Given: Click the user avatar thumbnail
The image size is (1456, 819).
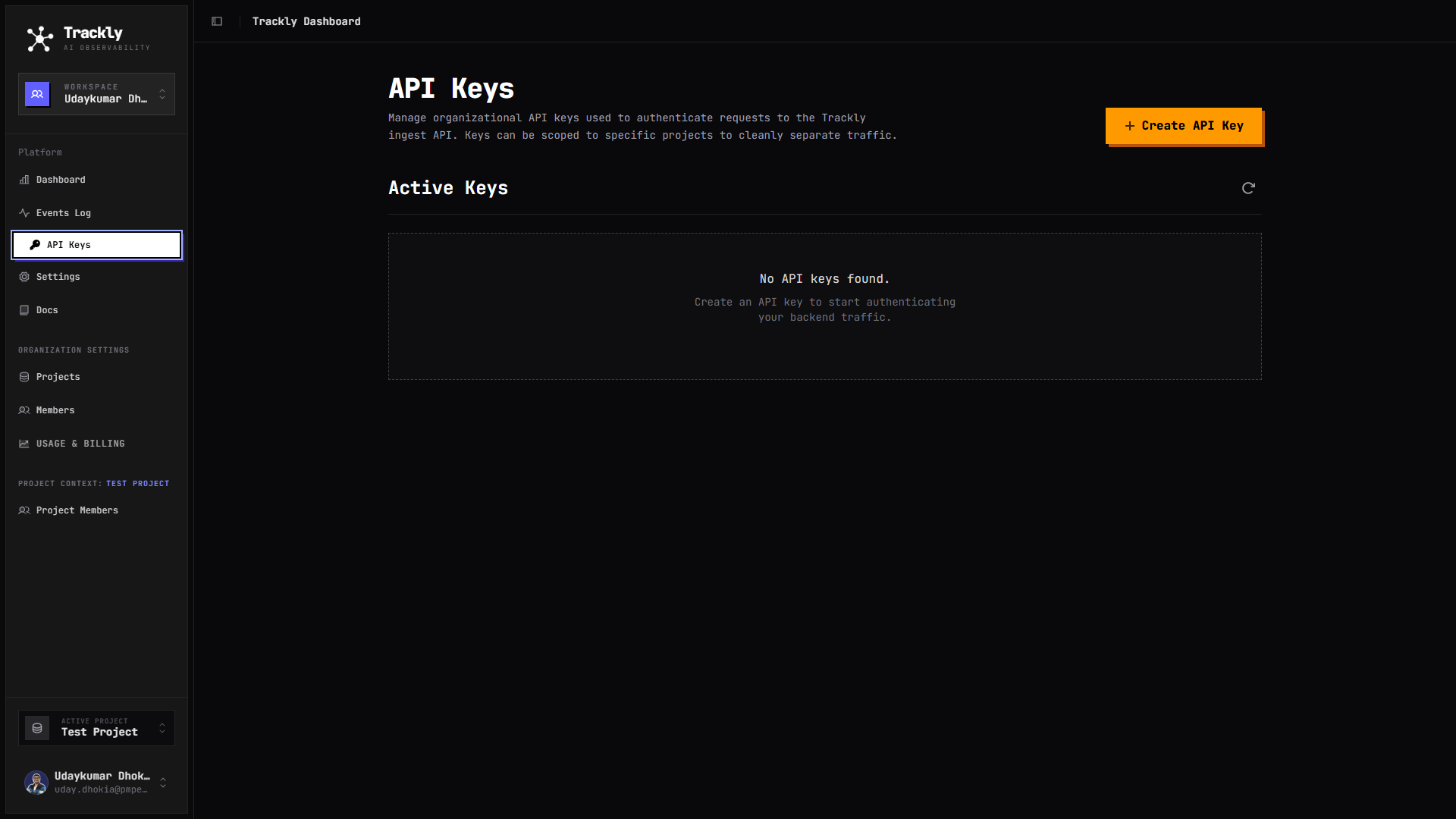Looking at the screenshot, I should pyautogui.click(x=36, y=783).
